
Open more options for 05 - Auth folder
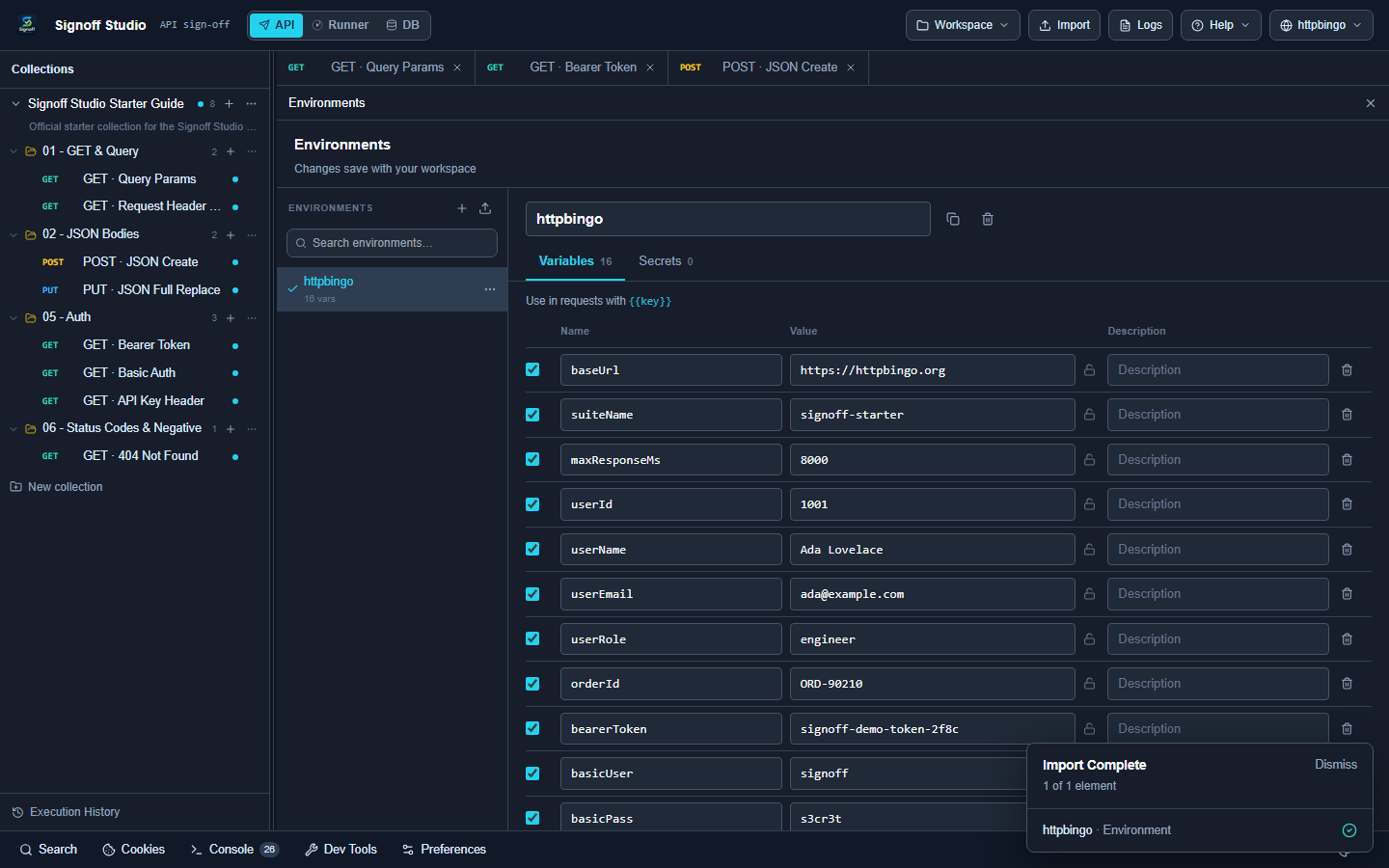[x=252, y=317]
